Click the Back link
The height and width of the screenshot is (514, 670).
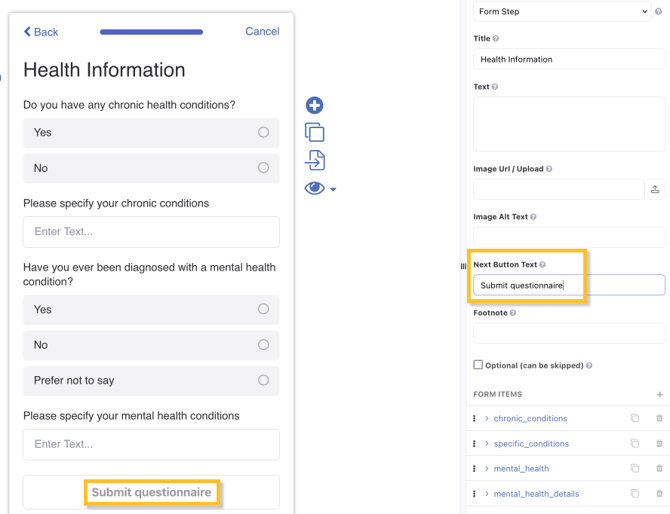(x=41, y=32)
